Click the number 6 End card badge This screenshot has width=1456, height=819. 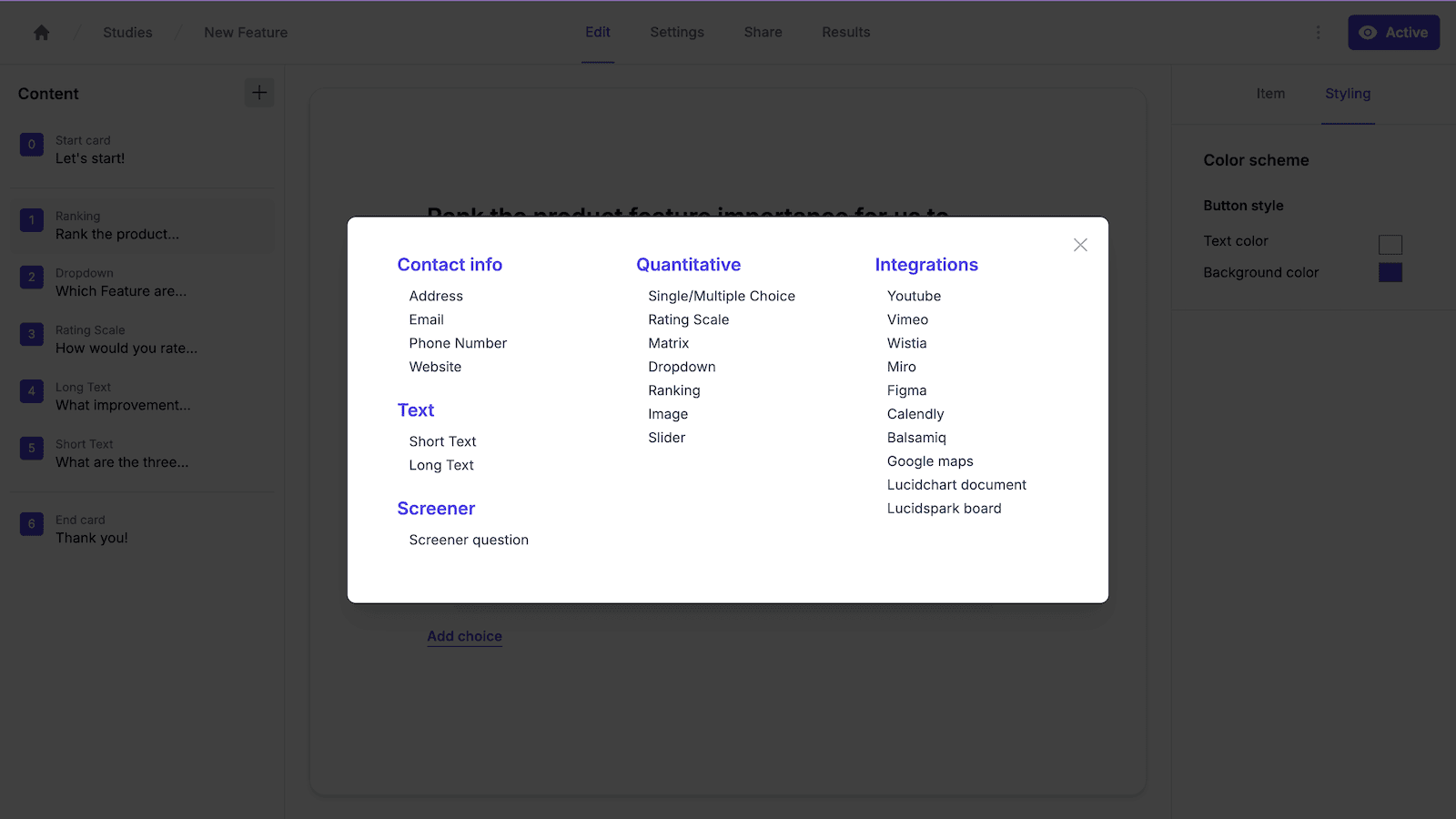(32, 524)
